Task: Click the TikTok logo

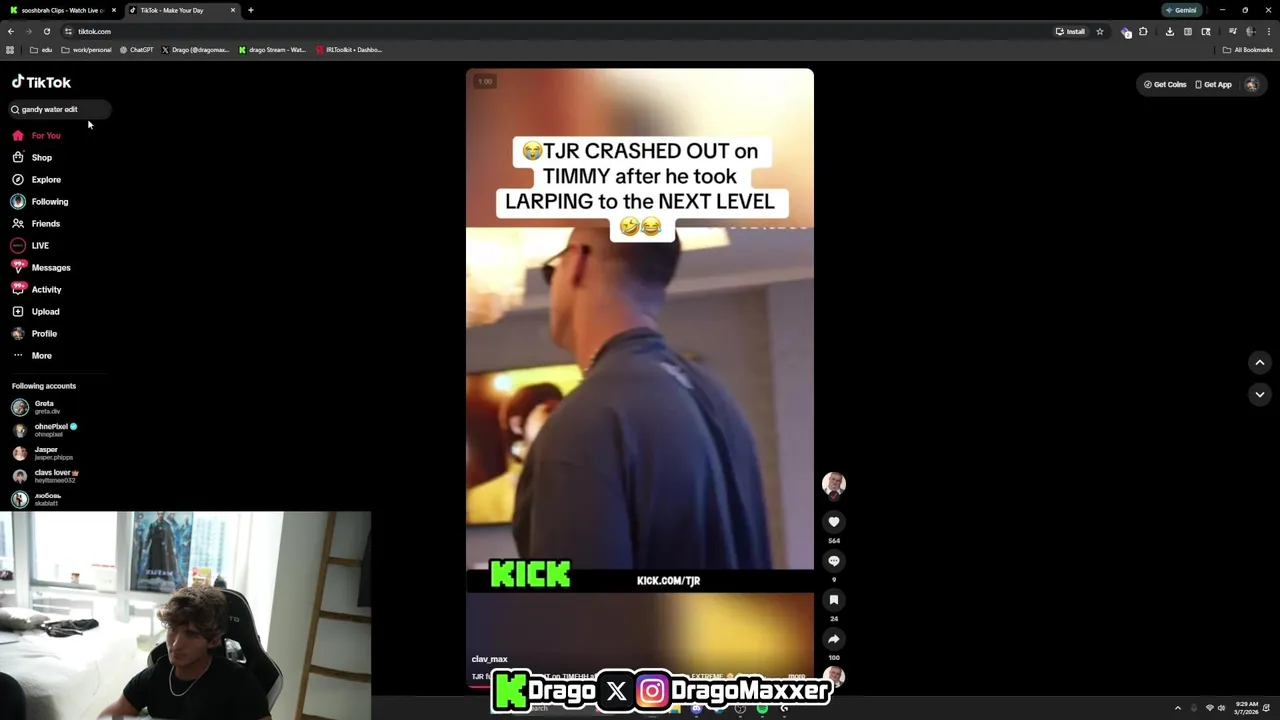Action: click(41, 82)
